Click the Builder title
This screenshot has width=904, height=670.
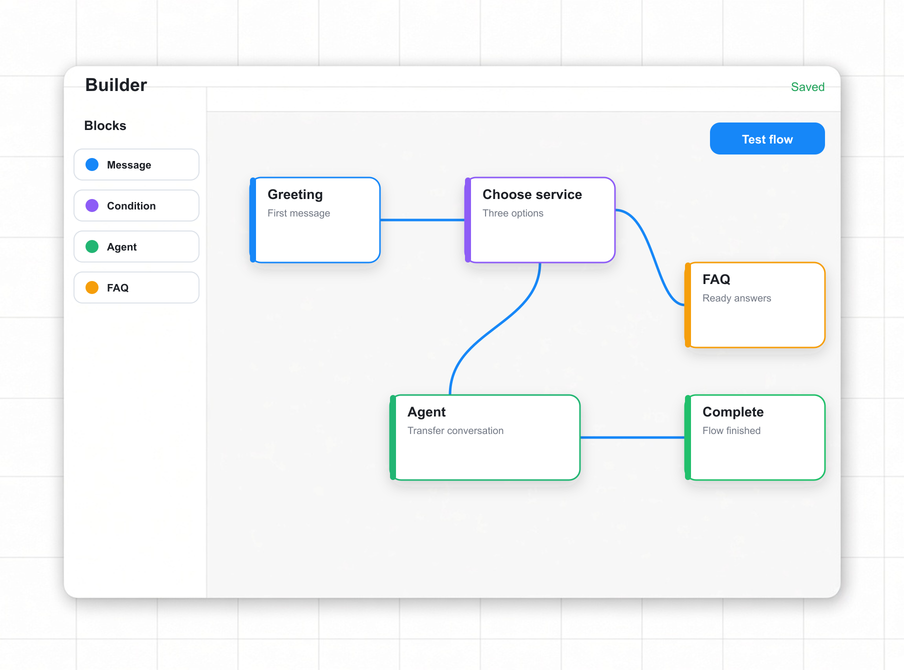tap(116, 85)
